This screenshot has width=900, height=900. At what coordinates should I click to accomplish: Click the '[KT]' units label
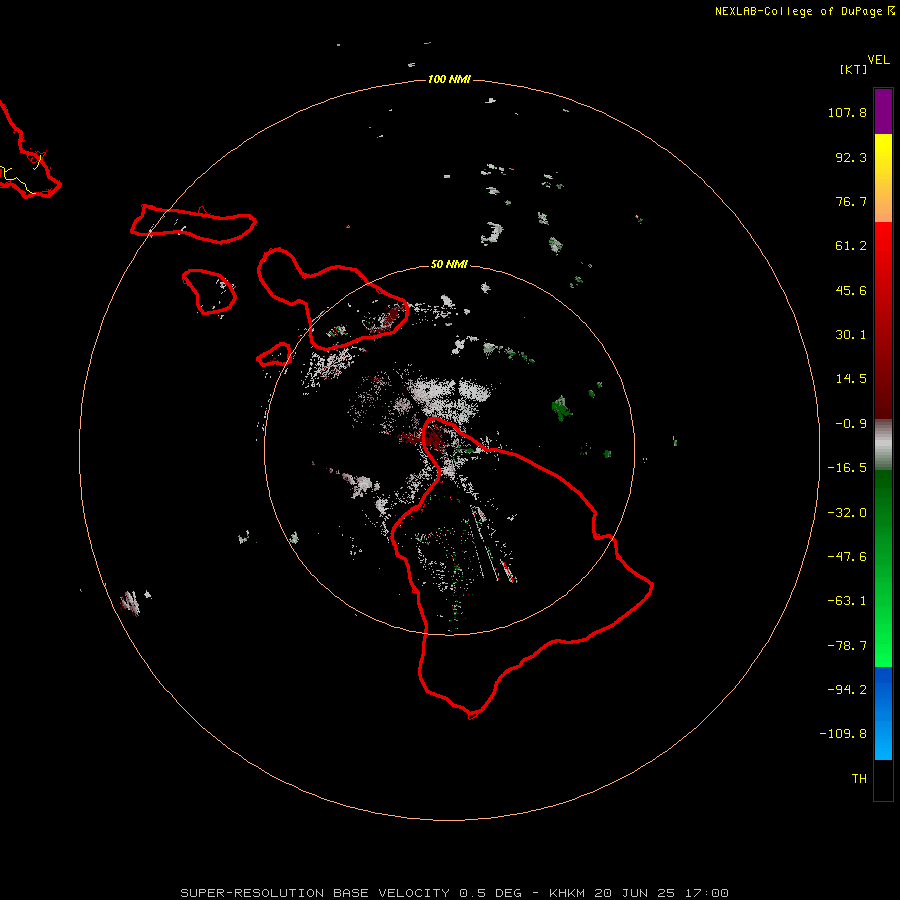click(854, 69)
